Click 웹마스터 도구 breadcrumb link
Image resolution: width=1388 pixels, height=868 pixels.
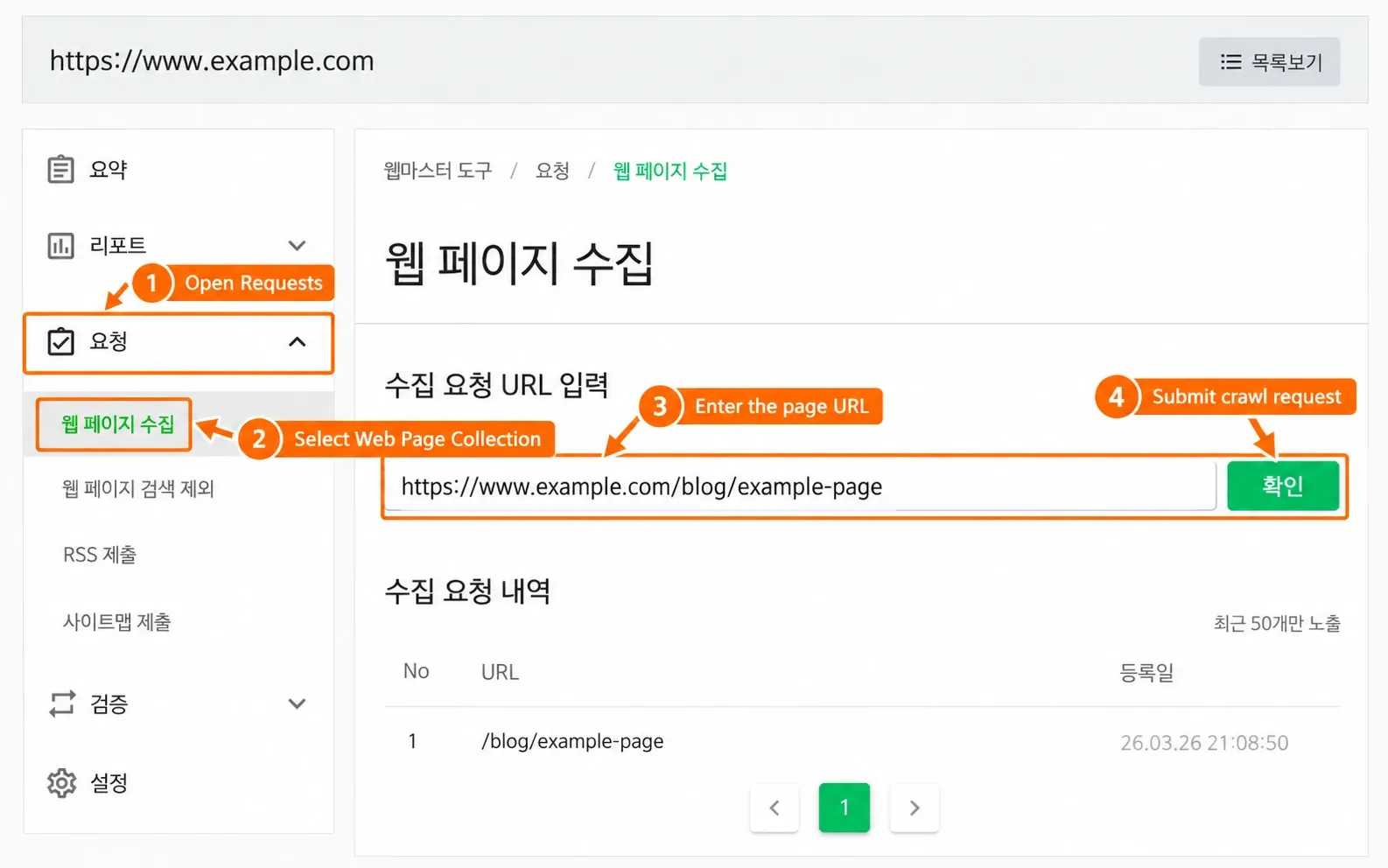(438, 171)
